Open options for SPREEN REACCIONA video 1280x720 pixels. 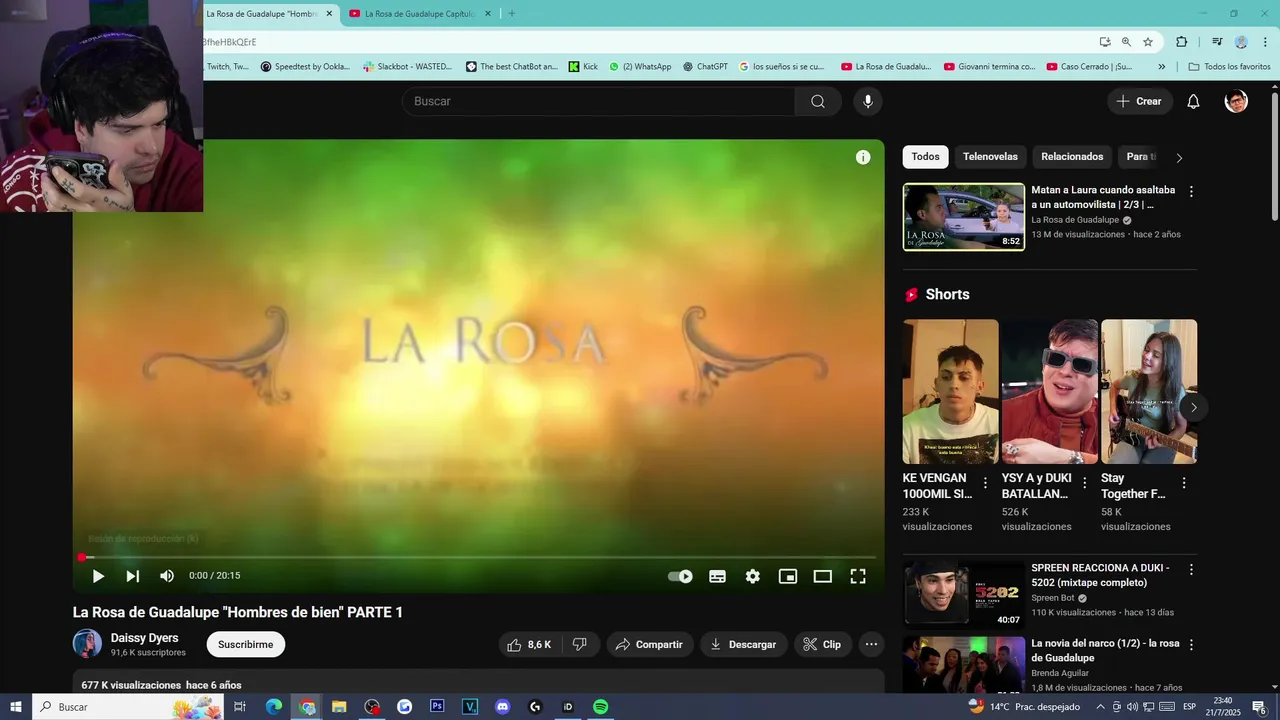1191,570
